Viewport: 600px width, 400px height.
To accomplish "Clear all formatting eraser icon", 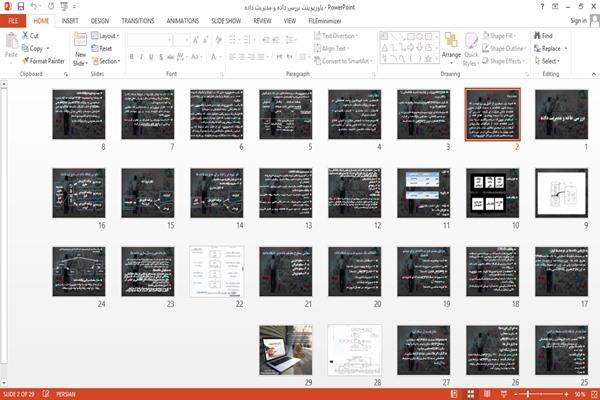I will pos(218,39).
